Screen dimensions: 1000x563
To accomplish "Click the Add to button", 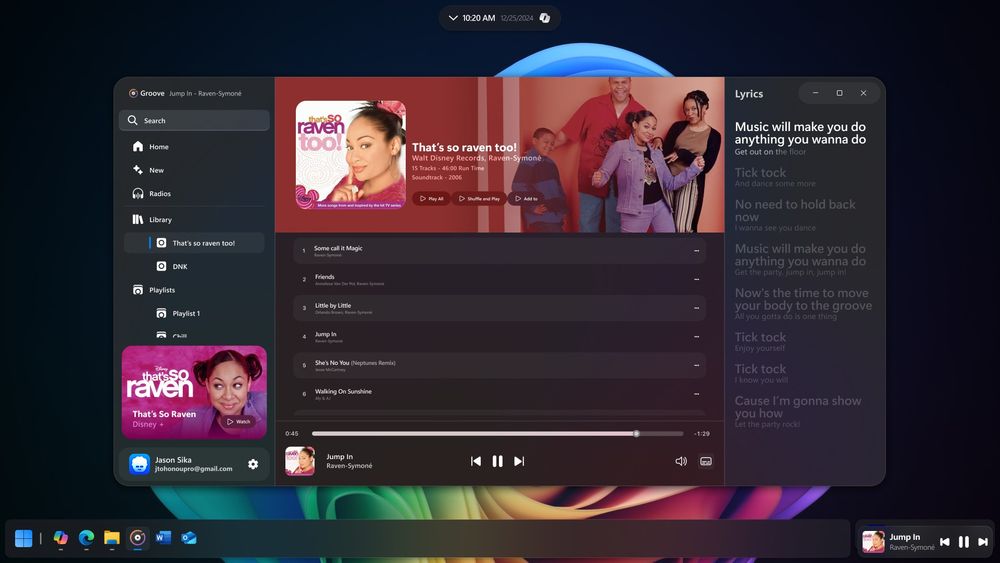I will (526, 198).
